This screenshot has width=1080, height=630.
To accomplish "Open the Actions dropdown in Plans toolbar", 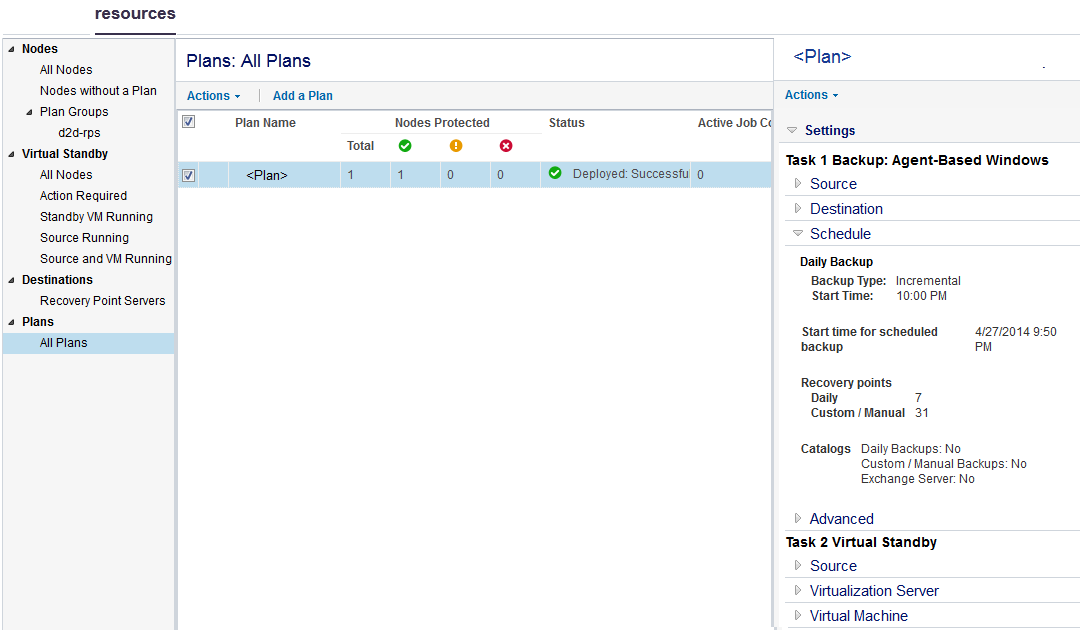I will (x=213, y=96).
